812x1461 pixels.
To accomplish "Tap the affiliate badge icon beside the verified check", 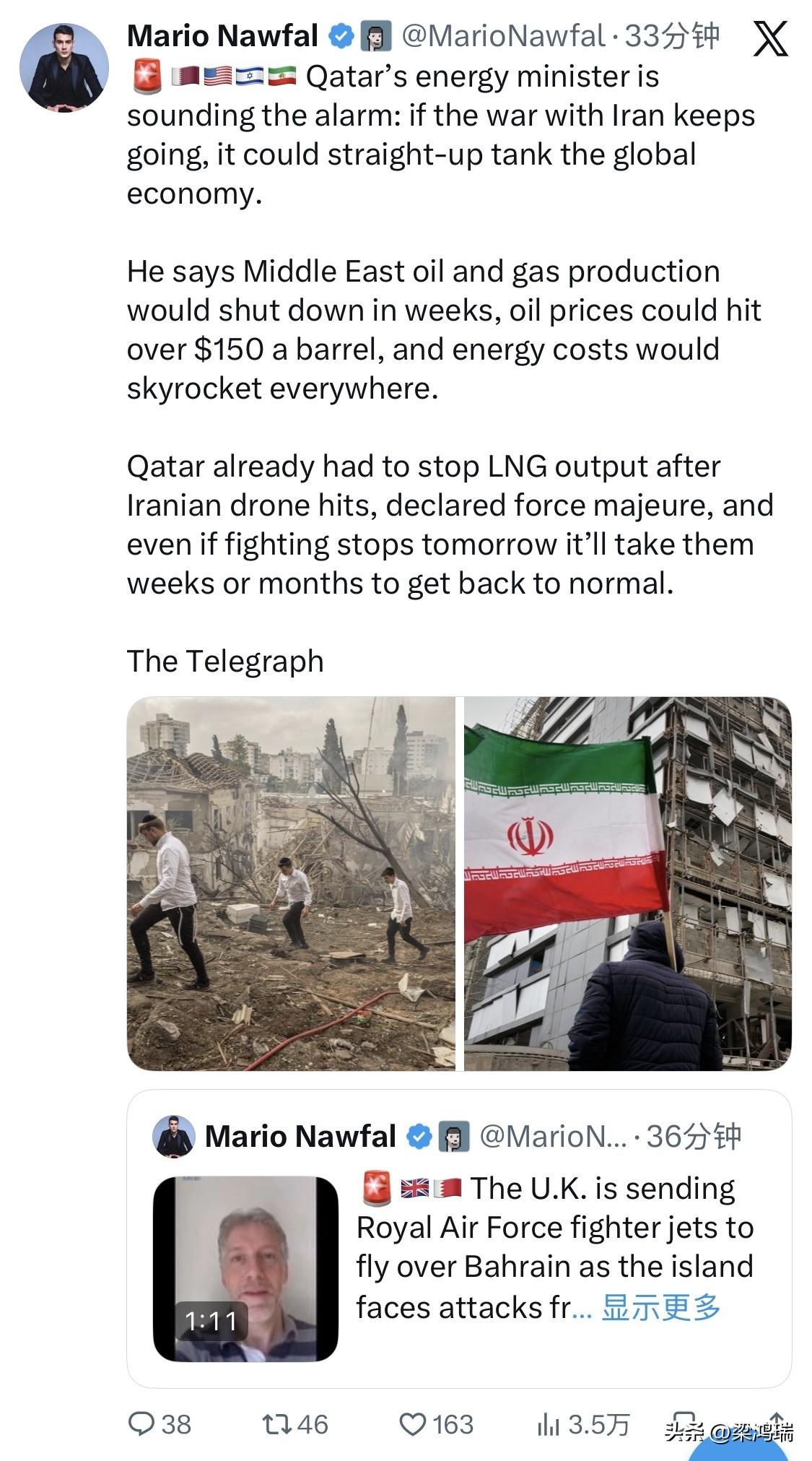I will [376, 36].
